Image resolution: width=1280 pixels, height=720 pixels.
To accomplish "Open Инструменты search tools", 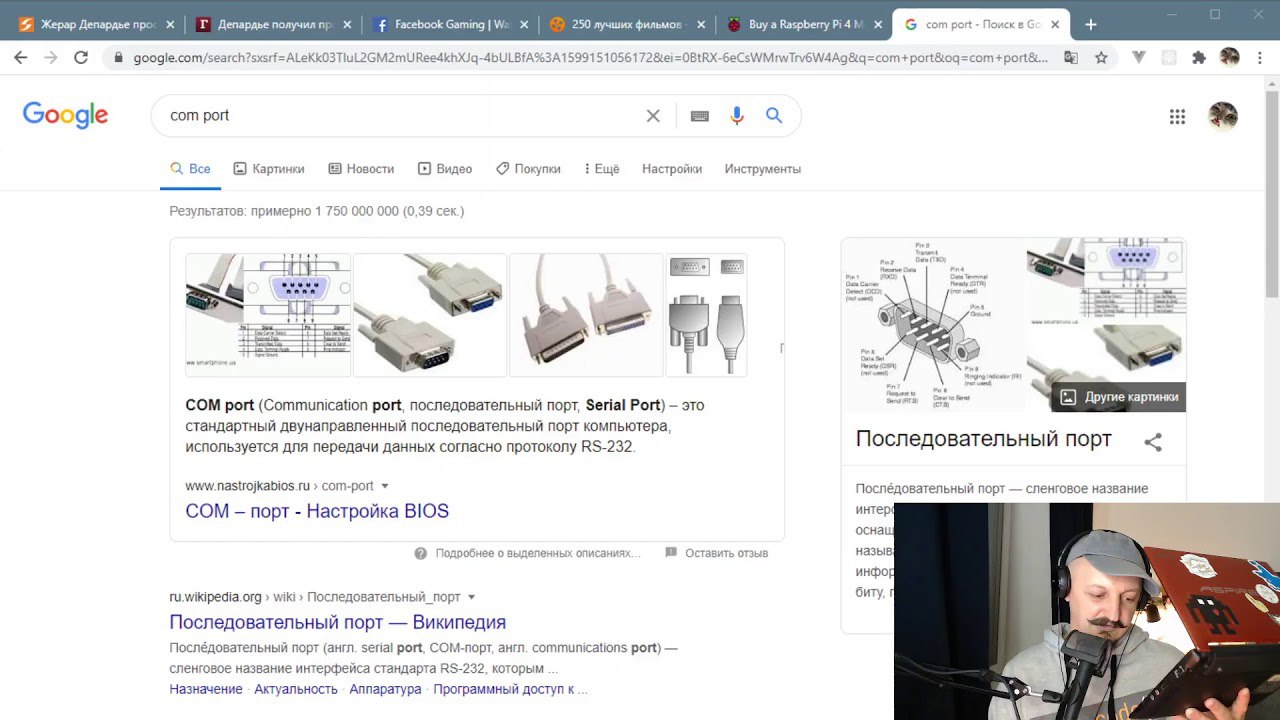I will pos(763,169).
